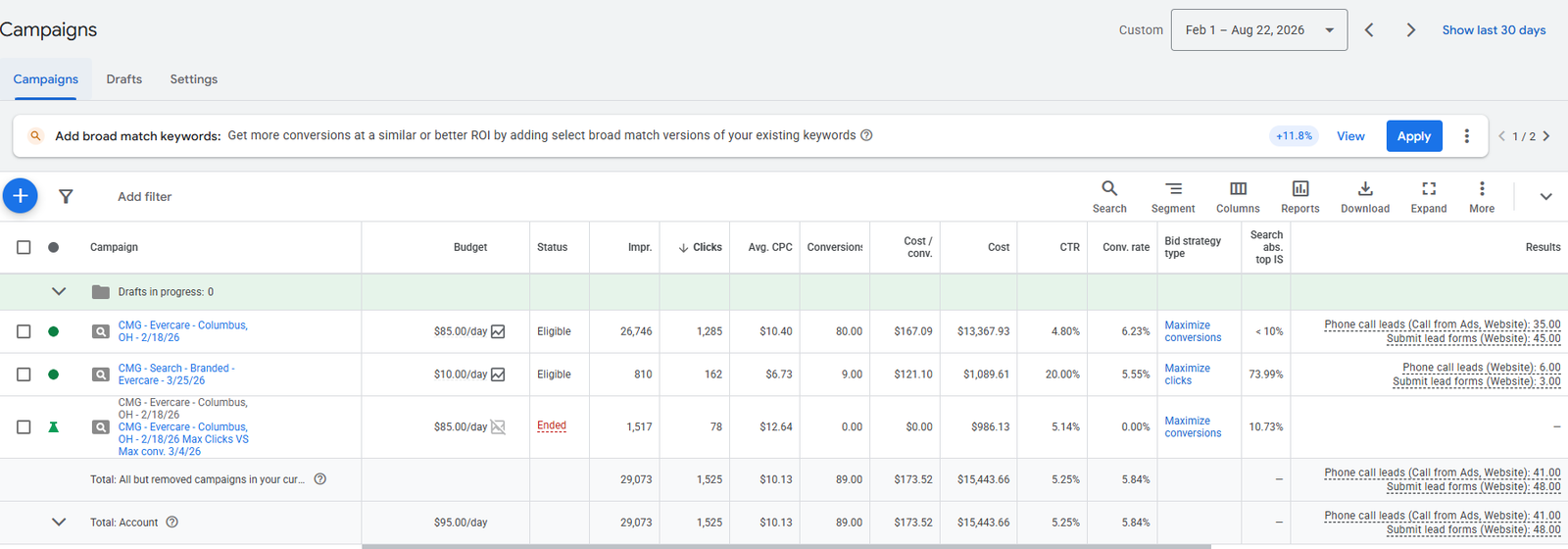Click the +11.8% score uplift badge
This screenshot has height=549, width=1568.
click(x=1294, y=136)
